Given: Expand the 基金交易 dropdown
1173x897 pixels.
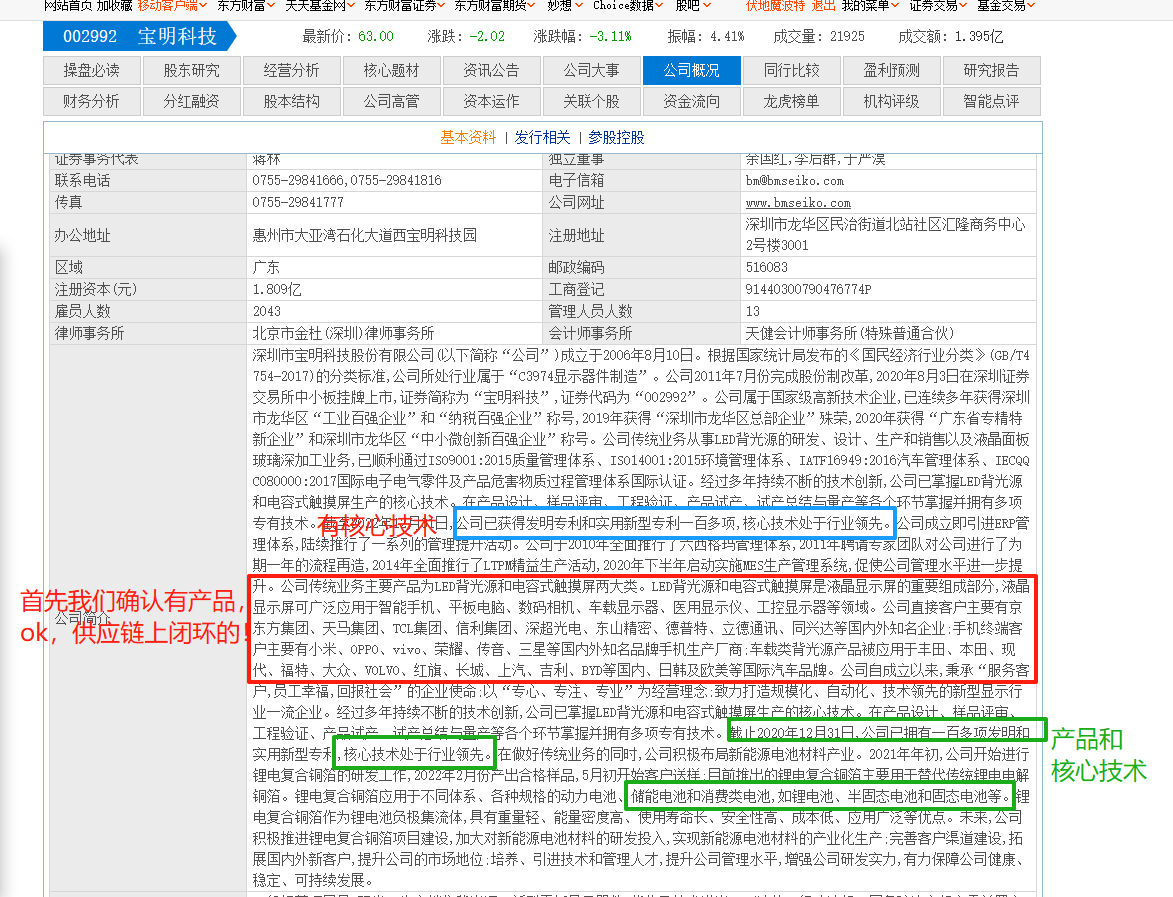Looking at the screenshot, I should pos(1006,6).
